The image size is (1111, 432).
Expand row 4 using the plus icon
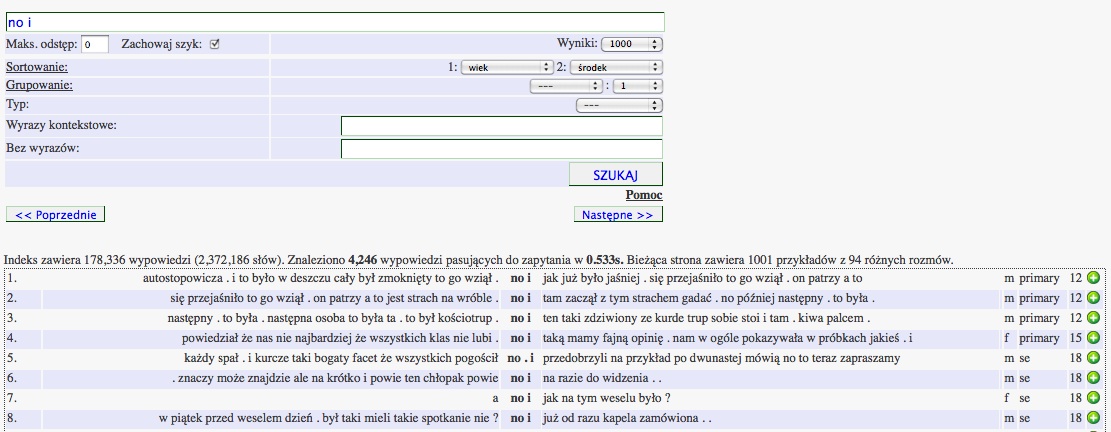click(x=1093, y=338)
